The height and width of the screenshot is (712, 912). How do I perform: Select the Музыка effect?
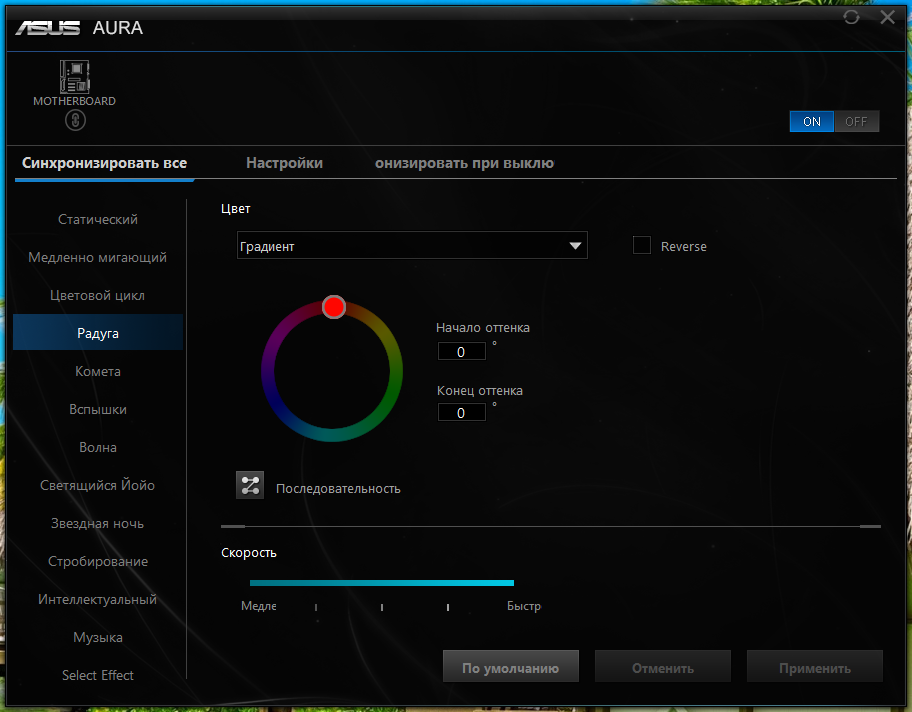(x=98, y=638)
